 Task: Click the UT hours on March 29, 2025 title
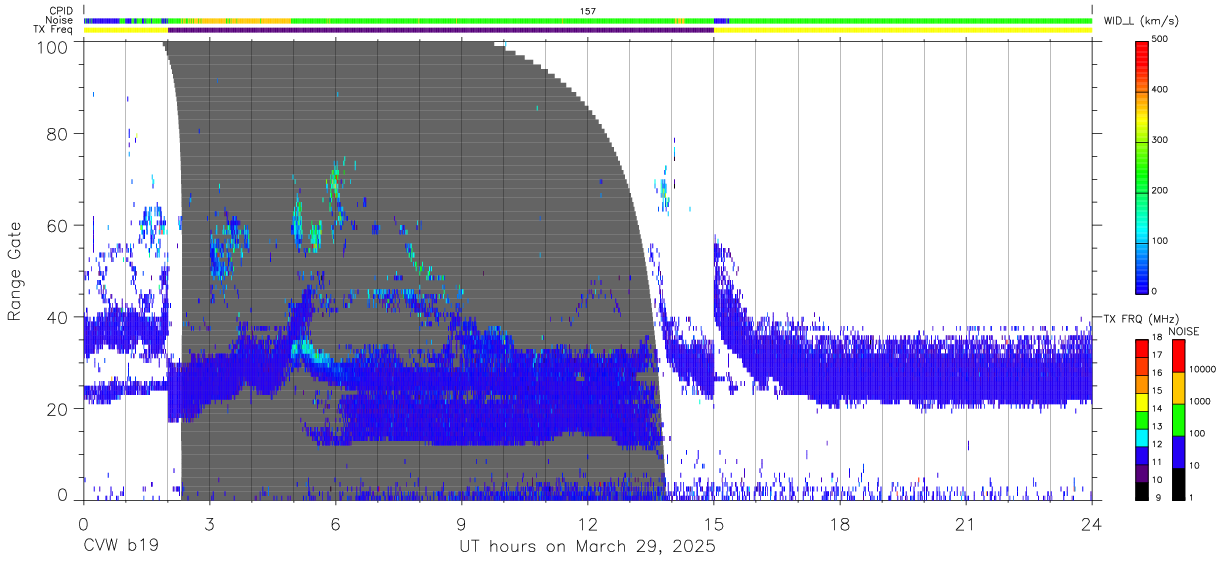[587, 547]
